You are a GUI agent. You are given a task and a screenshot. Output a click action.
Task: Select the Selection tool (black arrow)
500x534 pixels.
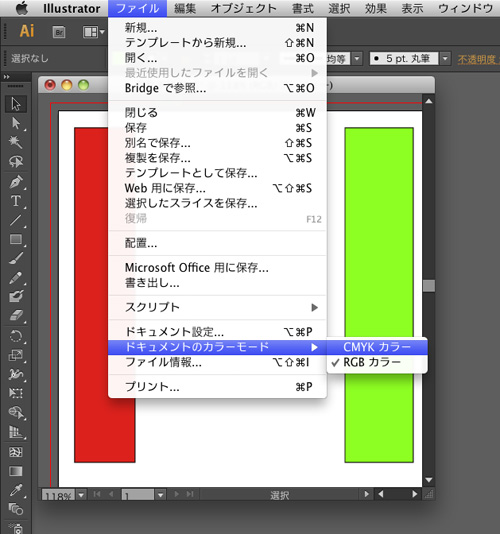pos(16,104)
